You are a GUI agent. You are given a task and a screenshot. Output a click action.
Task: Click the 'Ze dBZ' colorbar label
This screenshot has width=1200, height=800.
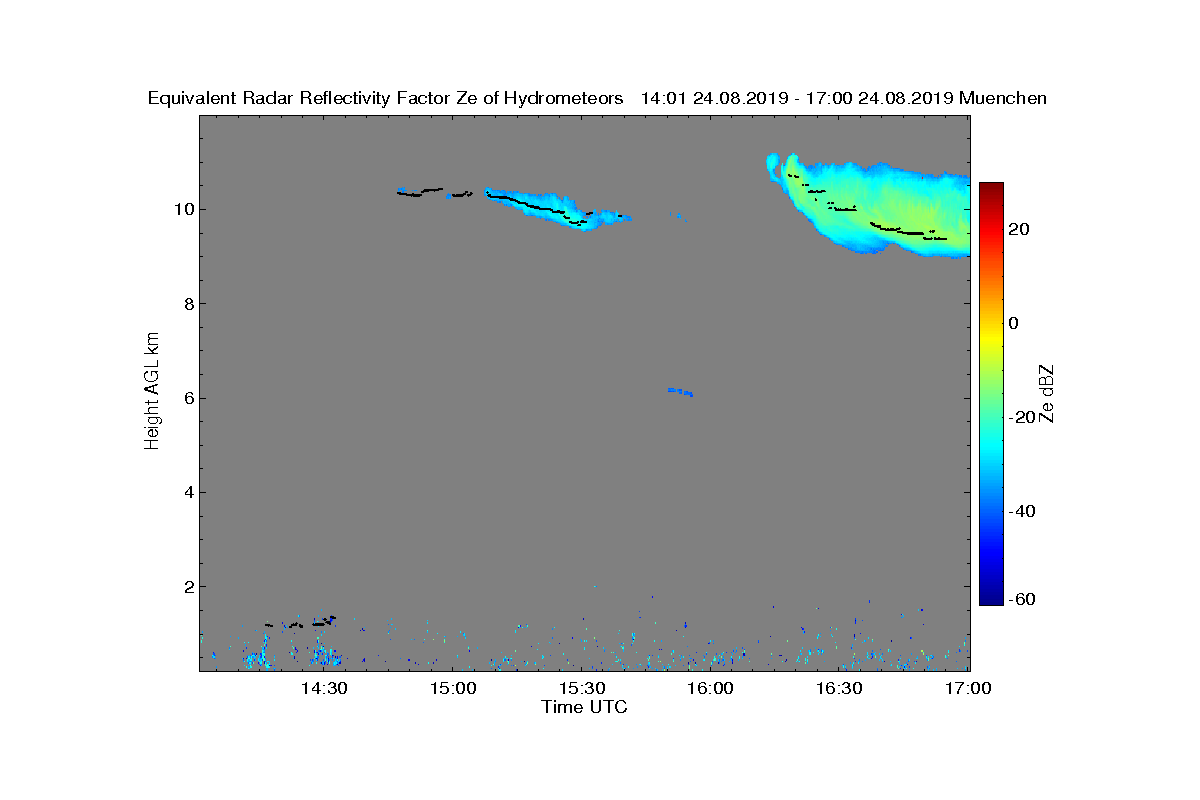pos(1047,394)
